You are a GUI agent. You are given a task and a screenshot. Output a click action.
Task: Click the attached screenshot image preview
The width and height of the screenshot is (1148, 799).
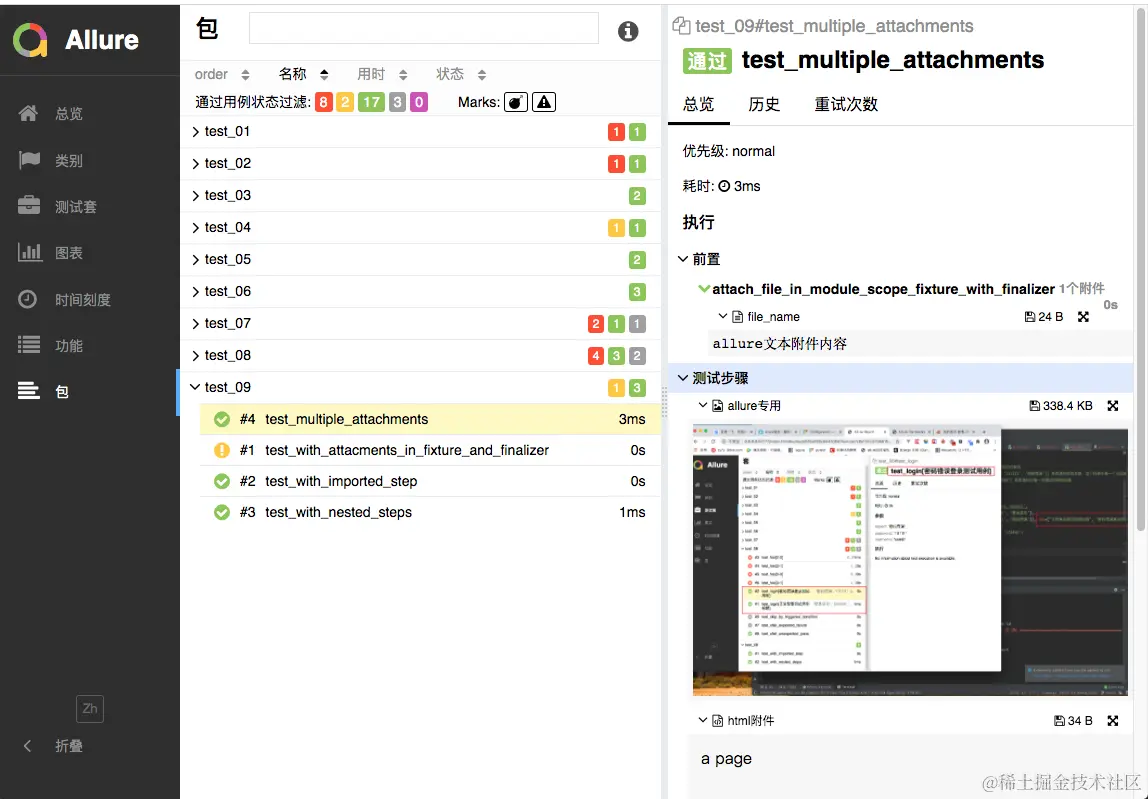coord(910,562)
